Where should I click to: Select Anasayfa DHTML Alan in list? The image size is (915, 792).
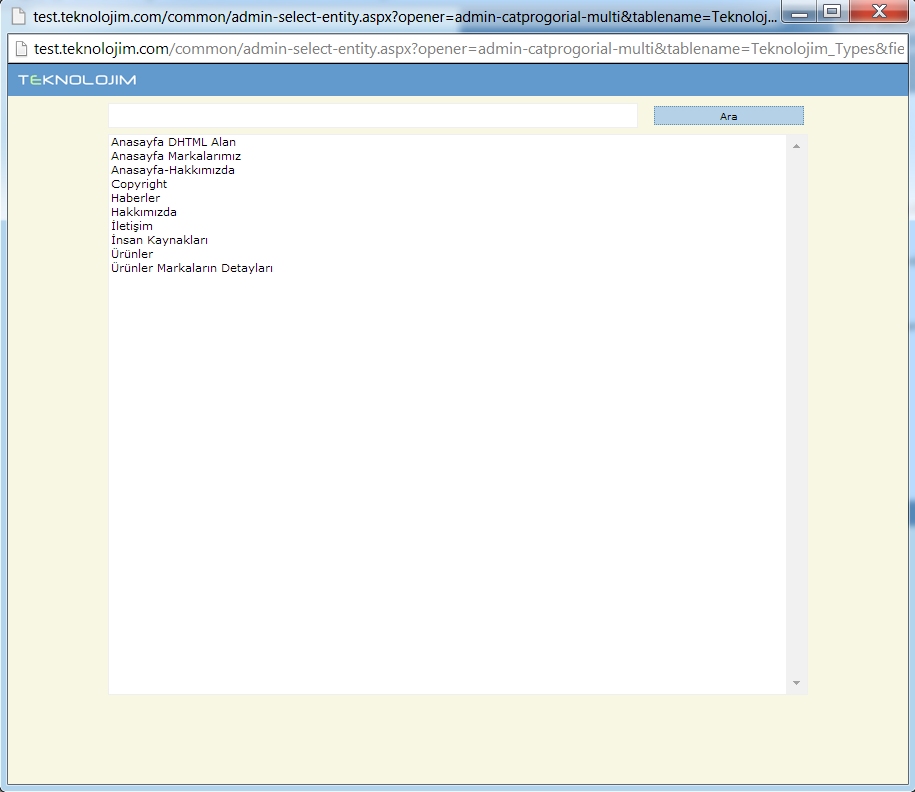coord(173,142)
